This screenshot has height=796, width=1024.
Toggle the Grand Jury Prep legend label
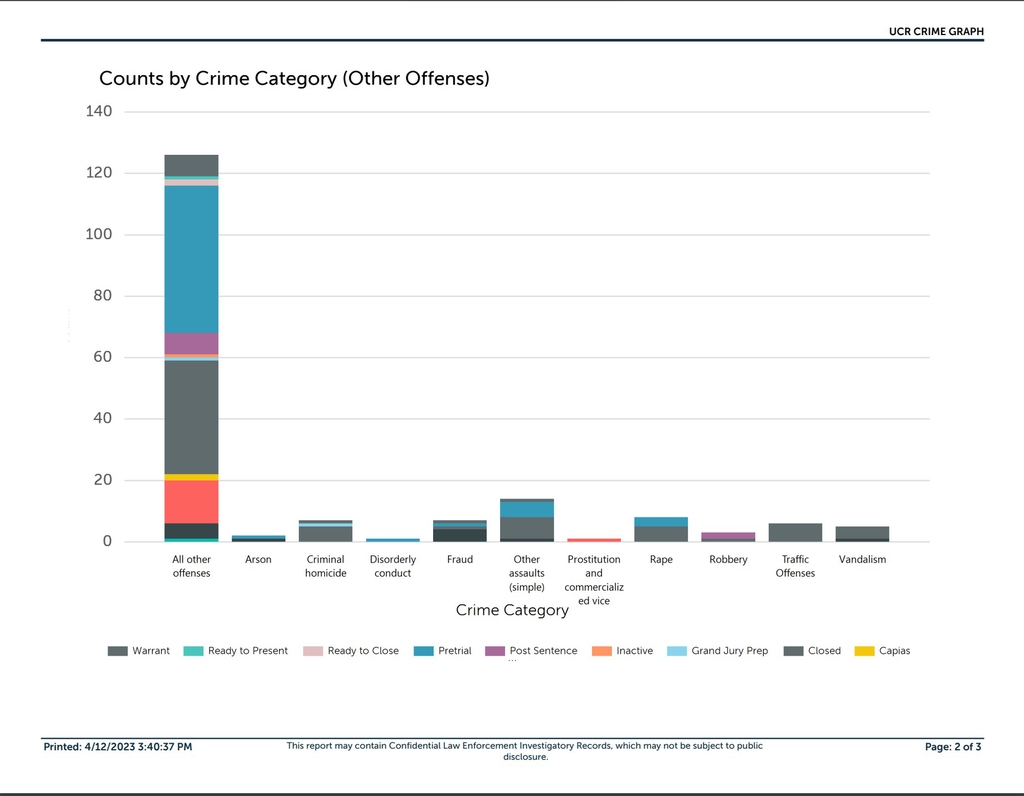coord(729,651)
